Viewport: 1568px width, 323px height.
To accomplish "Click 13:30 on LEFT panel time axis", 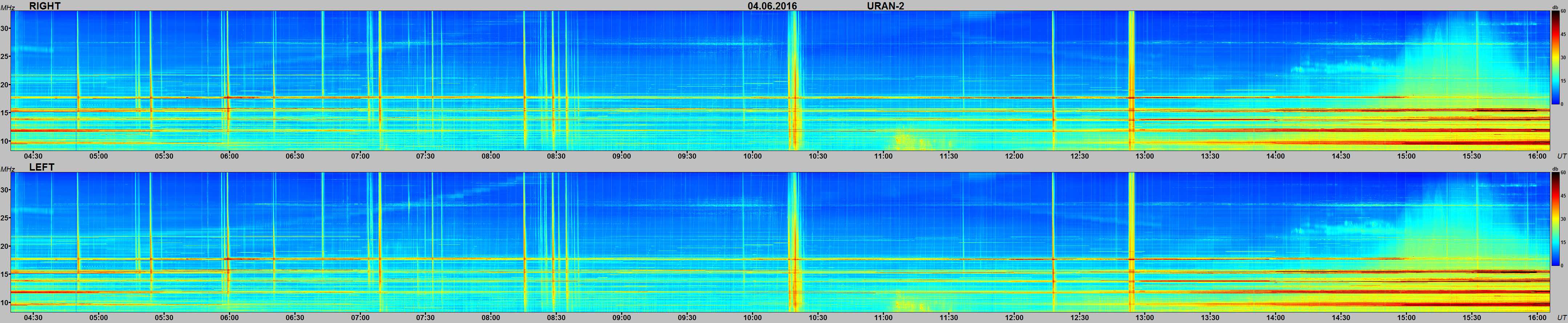I will pos(1210,318).
